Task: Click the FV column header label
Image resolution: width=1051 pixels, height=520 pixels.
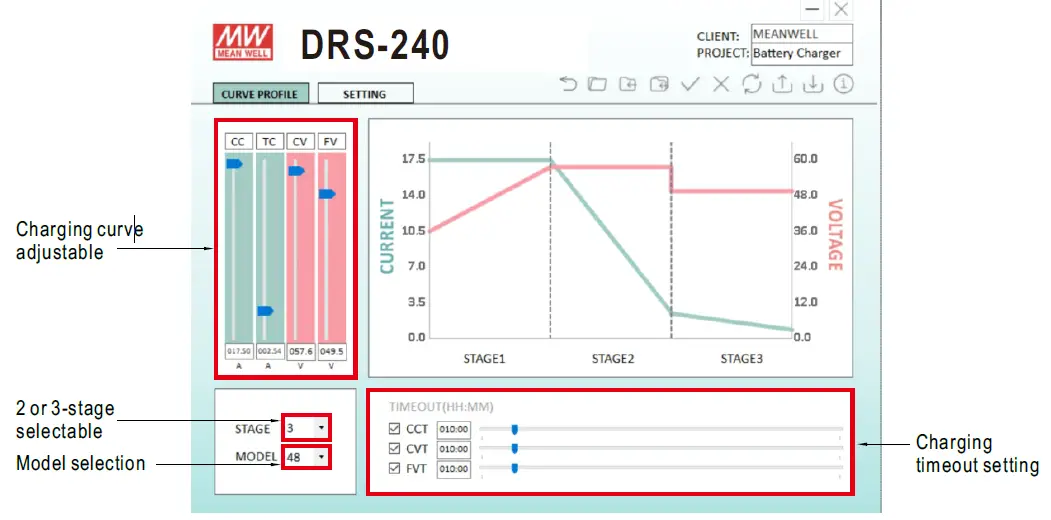Action: [x=331, y=141]
